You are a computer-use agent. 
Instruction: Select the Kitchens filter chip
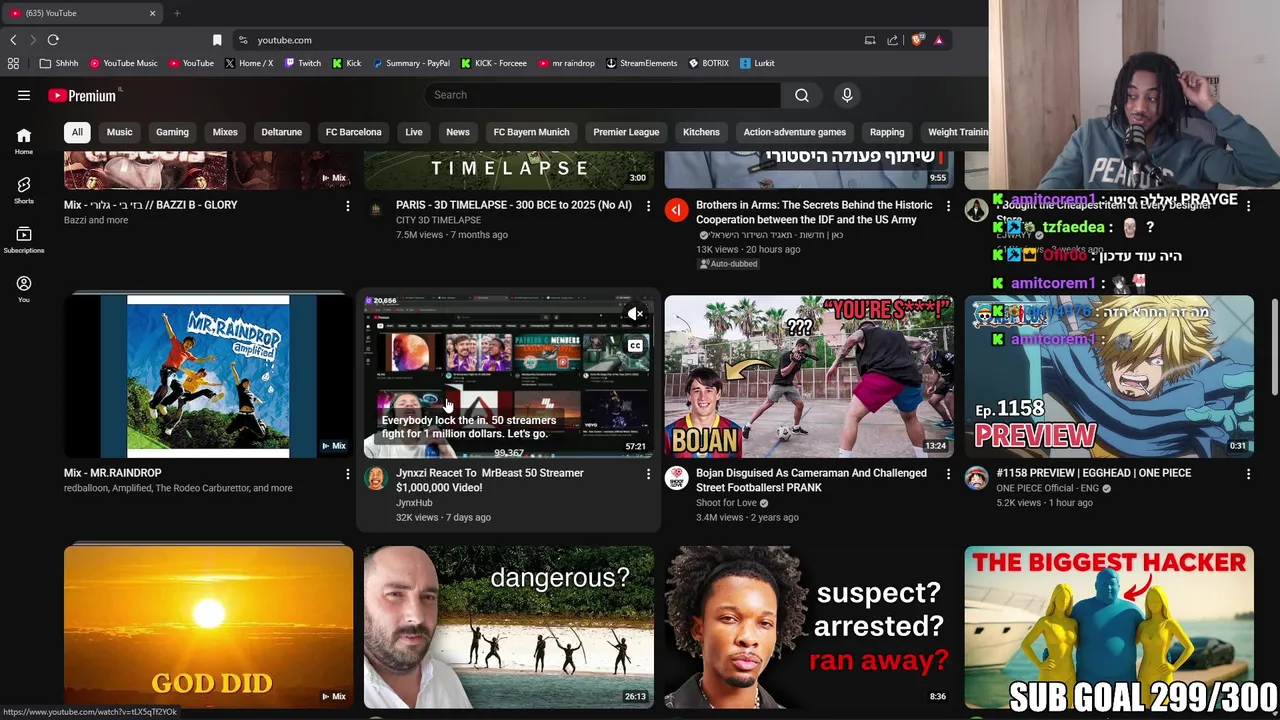(x=701, y=132)
